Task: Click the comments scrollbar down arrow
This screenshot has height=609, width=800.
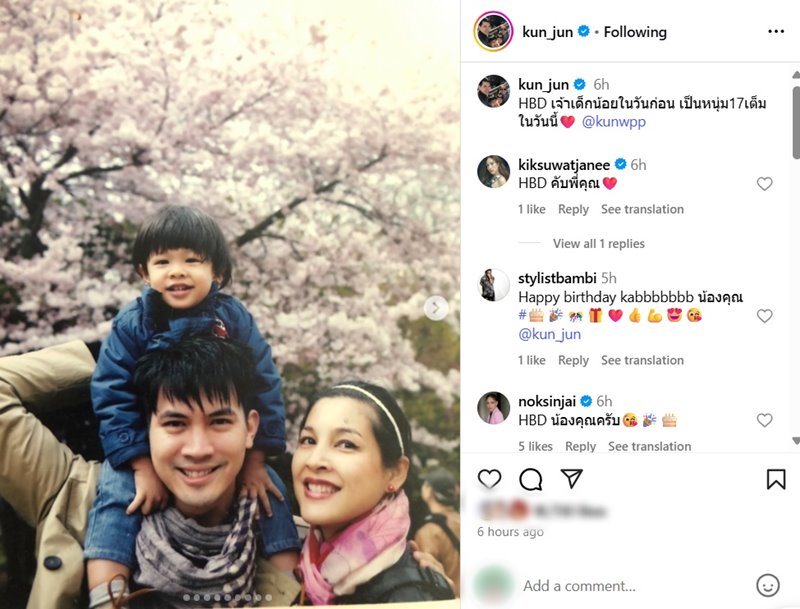Action: [x=795, y=441]
